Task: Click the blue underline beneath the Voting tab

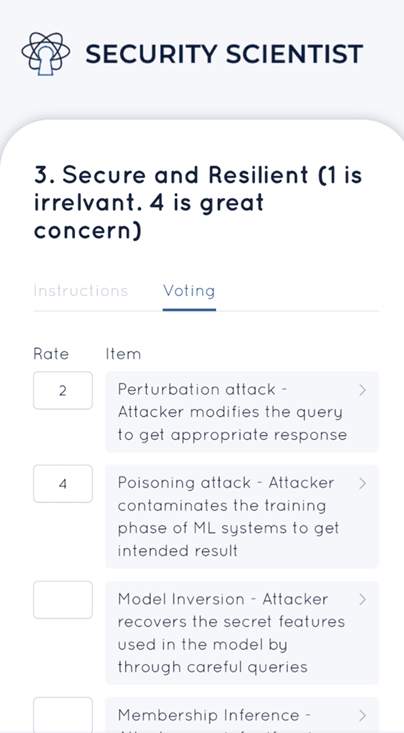Action: (x=189, y=309)
